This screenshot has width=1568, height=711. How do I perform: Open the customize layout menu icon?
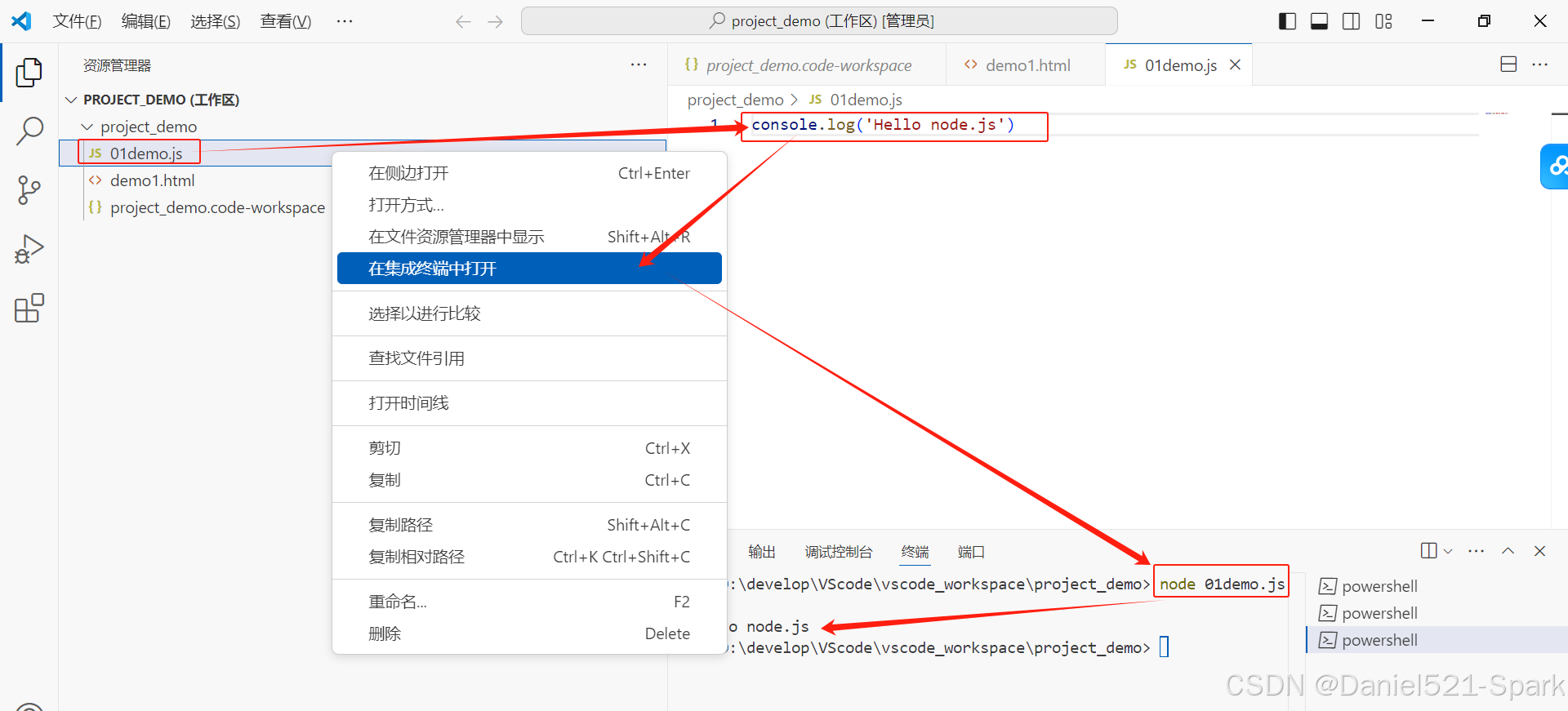pos(1383,22)
